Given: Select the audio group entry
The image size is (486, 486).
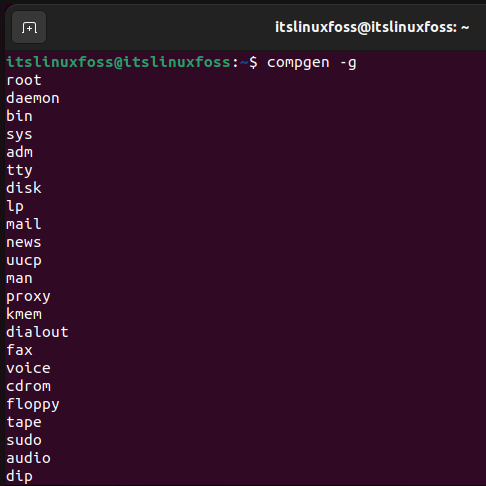Looking at the screenshot, I should [28, 458].
